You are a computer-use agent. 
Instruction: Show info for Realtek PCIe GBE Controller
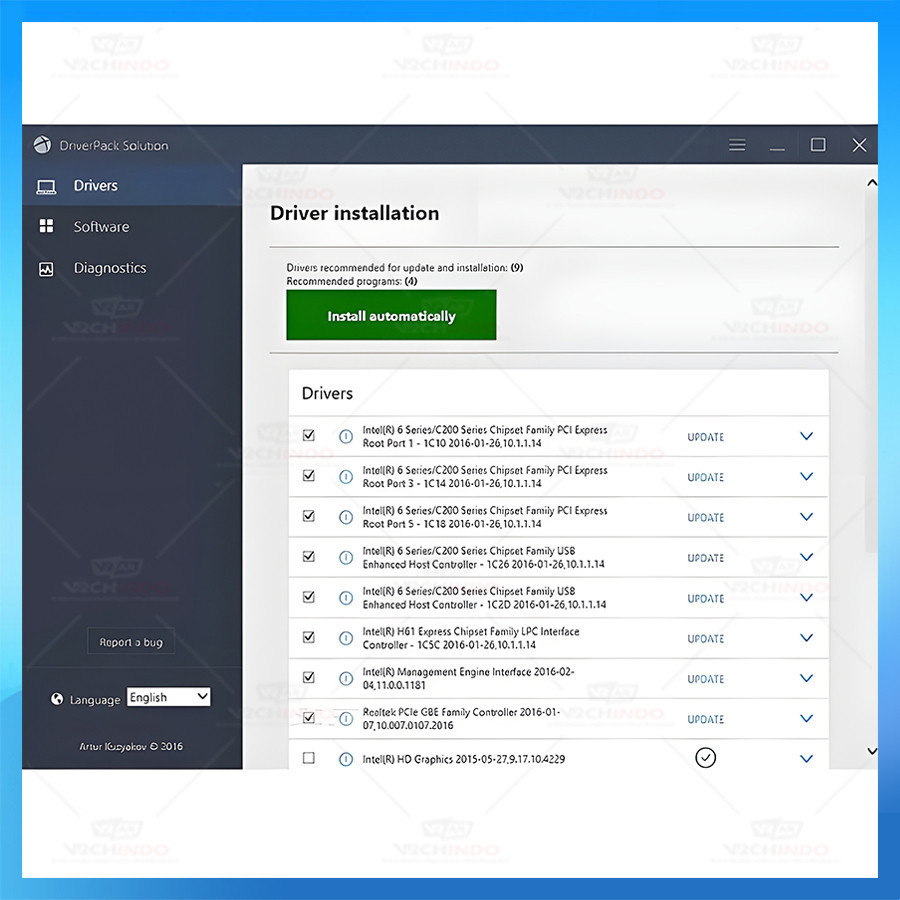pyautogui.click(x=346, y=719)
